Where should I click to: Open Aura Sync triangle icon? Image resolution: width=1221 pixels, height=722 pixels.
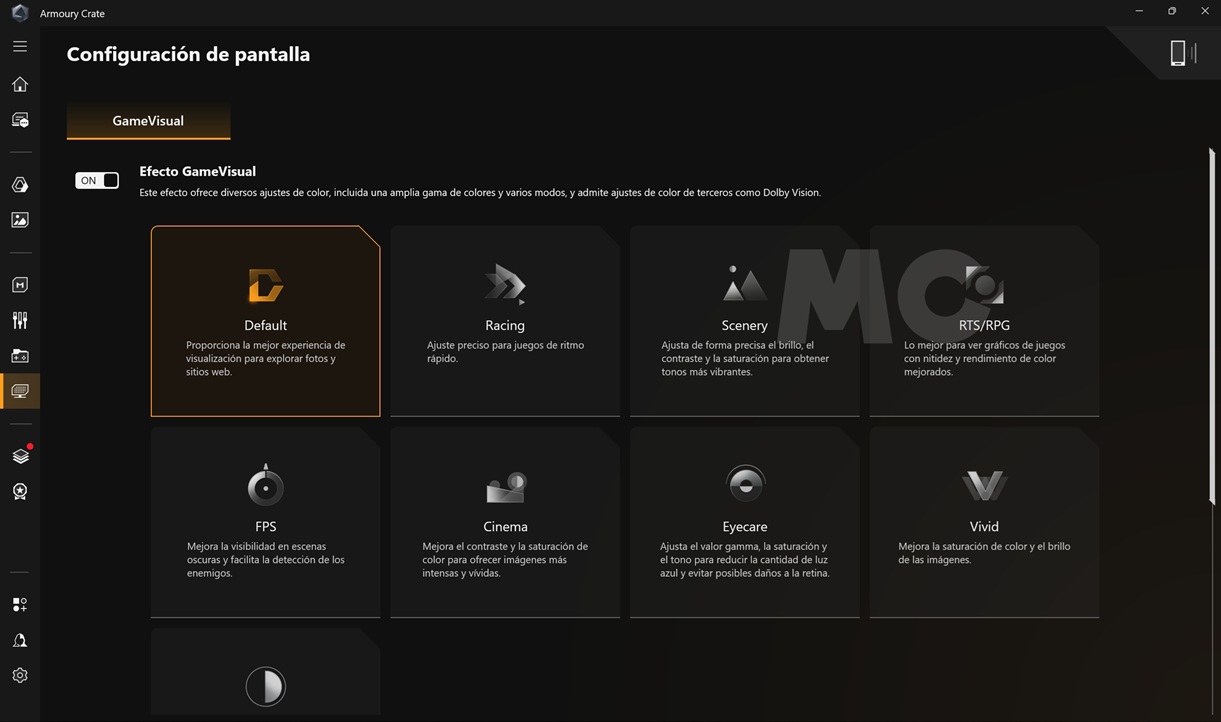pos(20,185)
